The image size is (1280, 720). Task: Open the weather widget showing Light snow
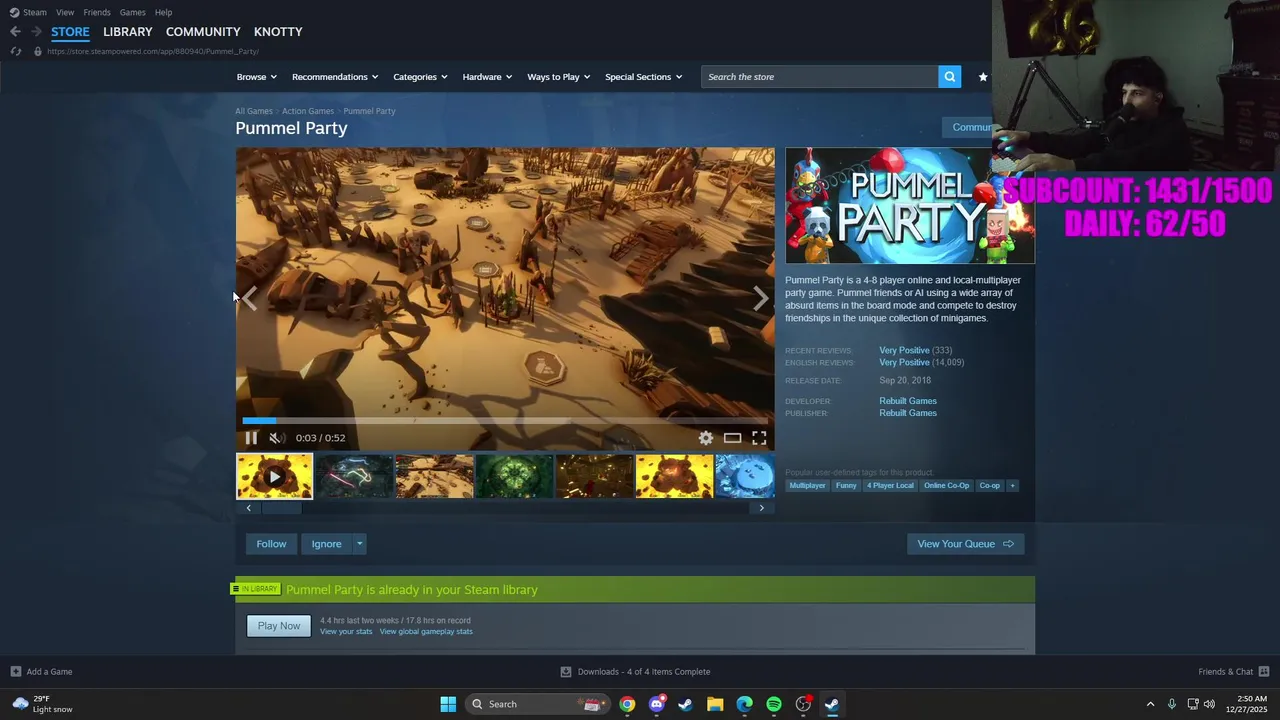coord(42,704)
